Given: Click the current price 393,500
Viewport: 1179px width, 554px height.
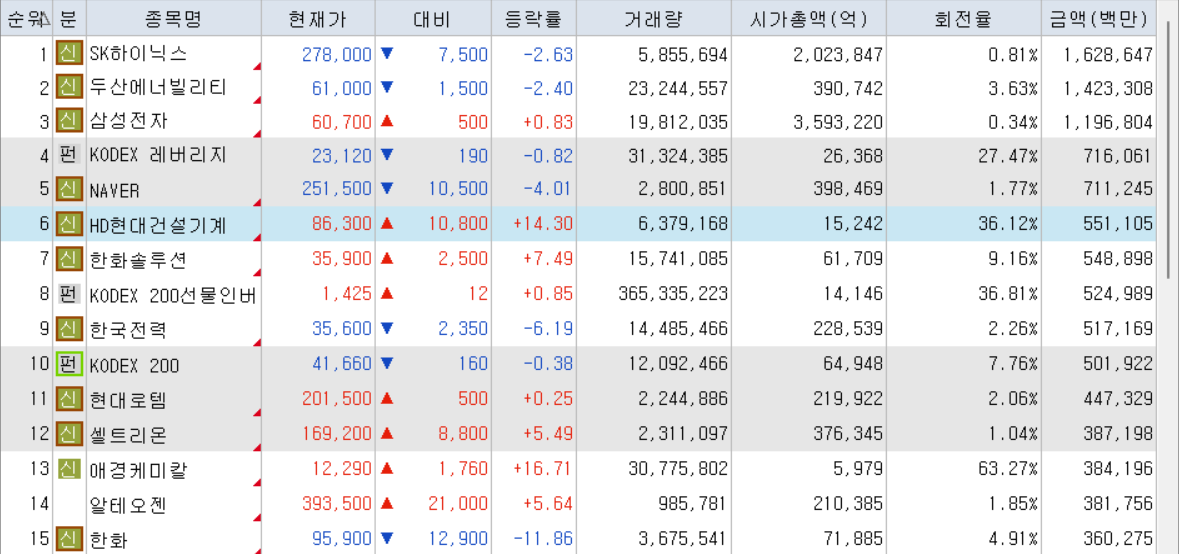Looking at the screenshot, I should (x=337, y=504).
